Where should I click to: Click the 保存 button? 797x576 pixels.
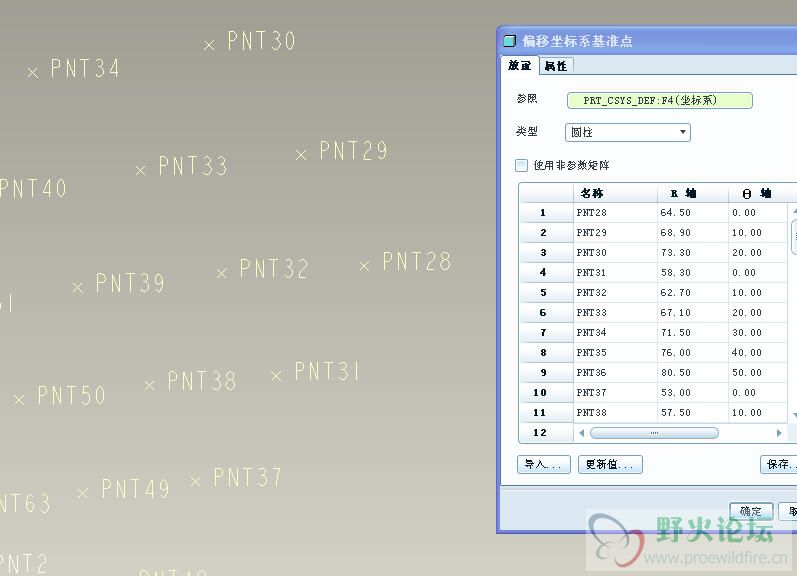click(x=779, y=464)
